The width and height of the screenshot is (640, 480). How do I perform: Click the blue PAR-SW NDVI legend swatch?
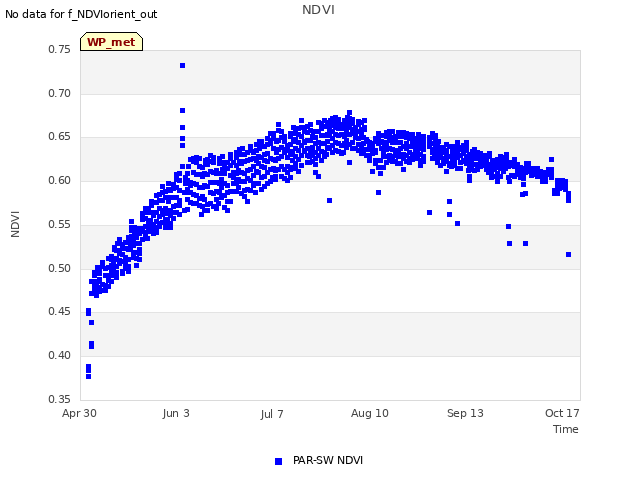pyautogui.click(x=278, y=461)
